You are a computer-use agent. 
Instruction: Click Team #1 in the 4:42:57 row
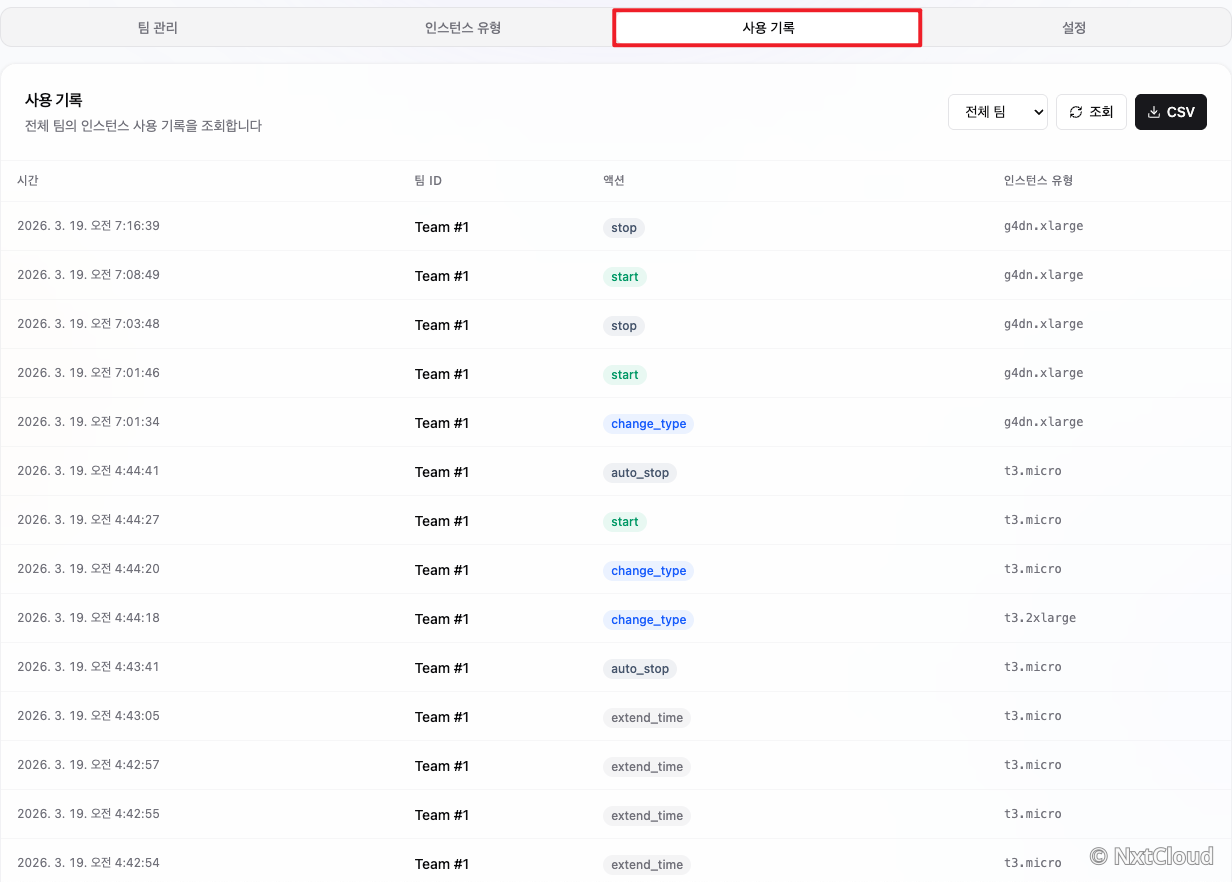click(x=442, y=766)
